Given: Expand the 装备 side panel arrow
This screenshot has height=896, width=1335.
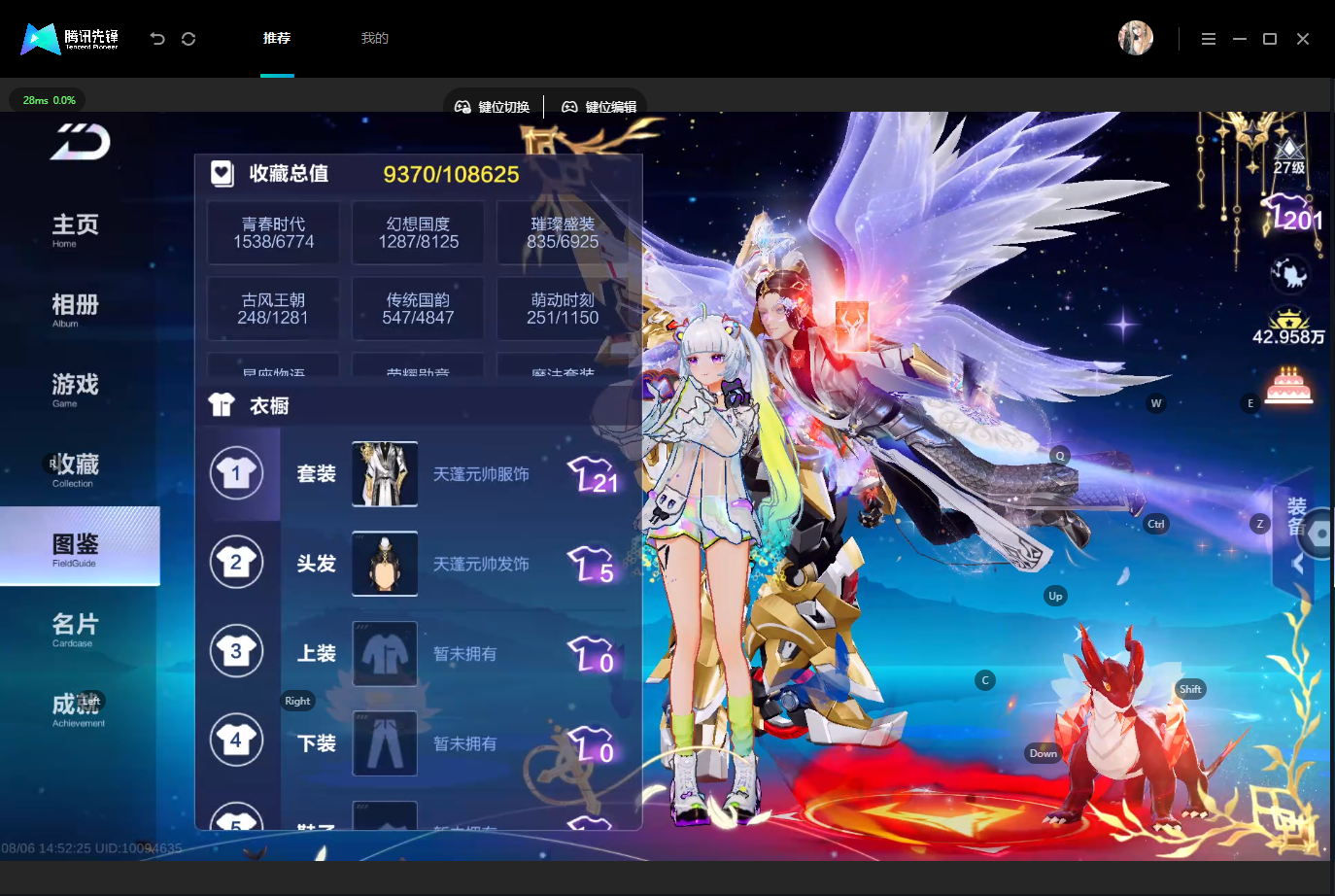Looking at the screenshot, I should point(1297,563).
